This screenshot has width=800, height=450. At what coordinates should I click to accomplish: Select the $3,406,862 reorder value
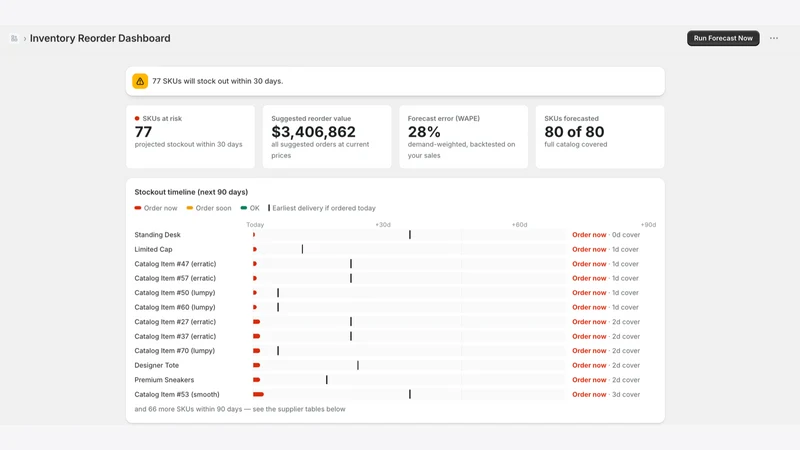click(x=313, y=132)
